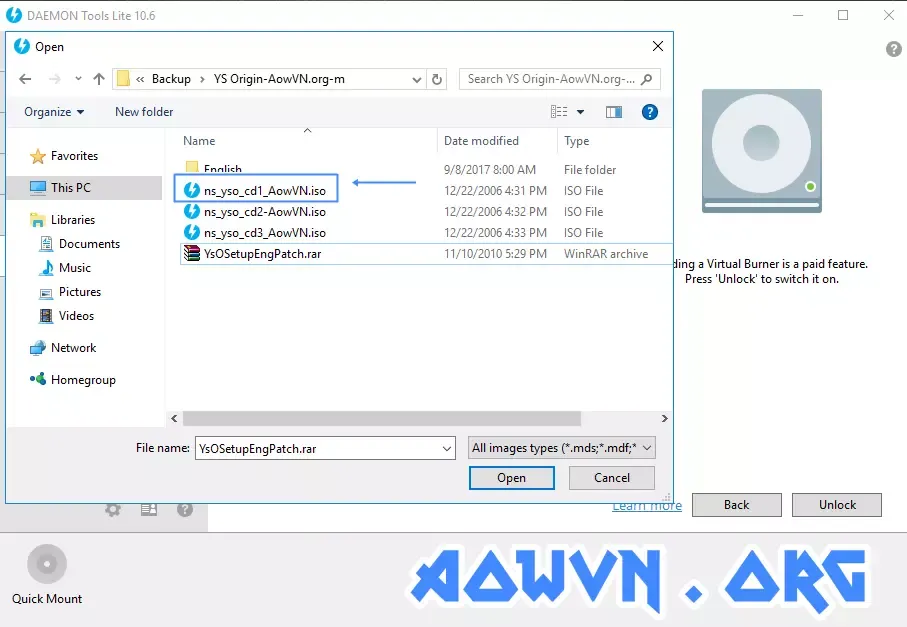
Task: Open the Organize menu
Action: 54,112
